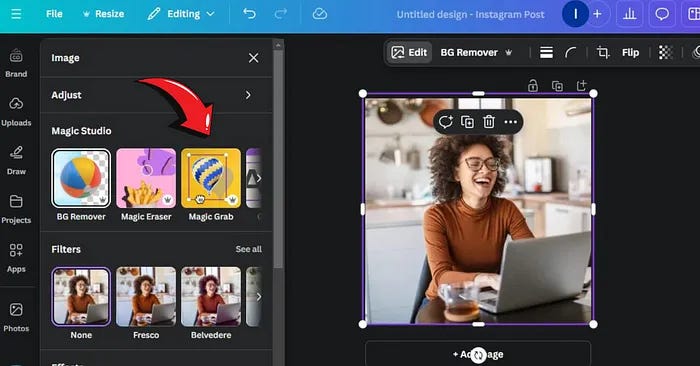Redo the last action
The width and height of the screenshot is (700, 366).
(x=281, y=14)
